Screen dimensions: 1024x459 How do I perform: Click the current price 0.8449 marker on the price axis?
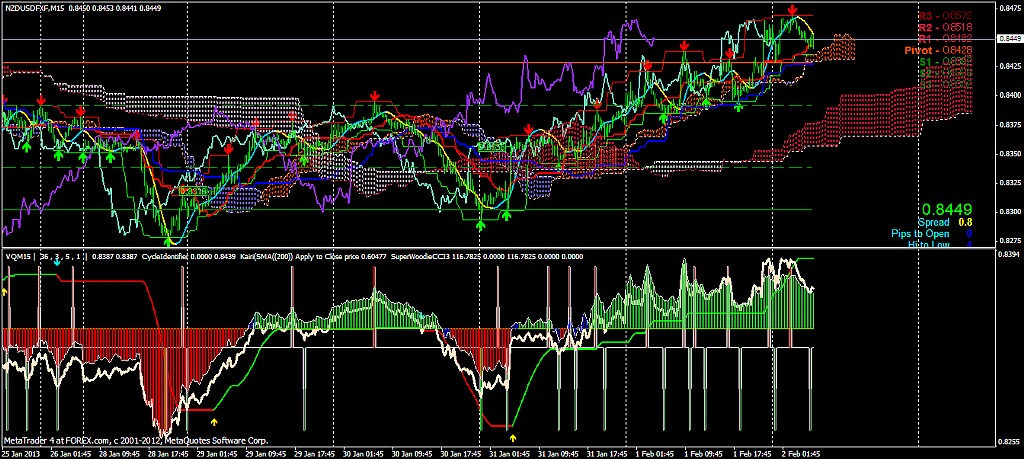pyautogui.click(x=1008, y=38)
